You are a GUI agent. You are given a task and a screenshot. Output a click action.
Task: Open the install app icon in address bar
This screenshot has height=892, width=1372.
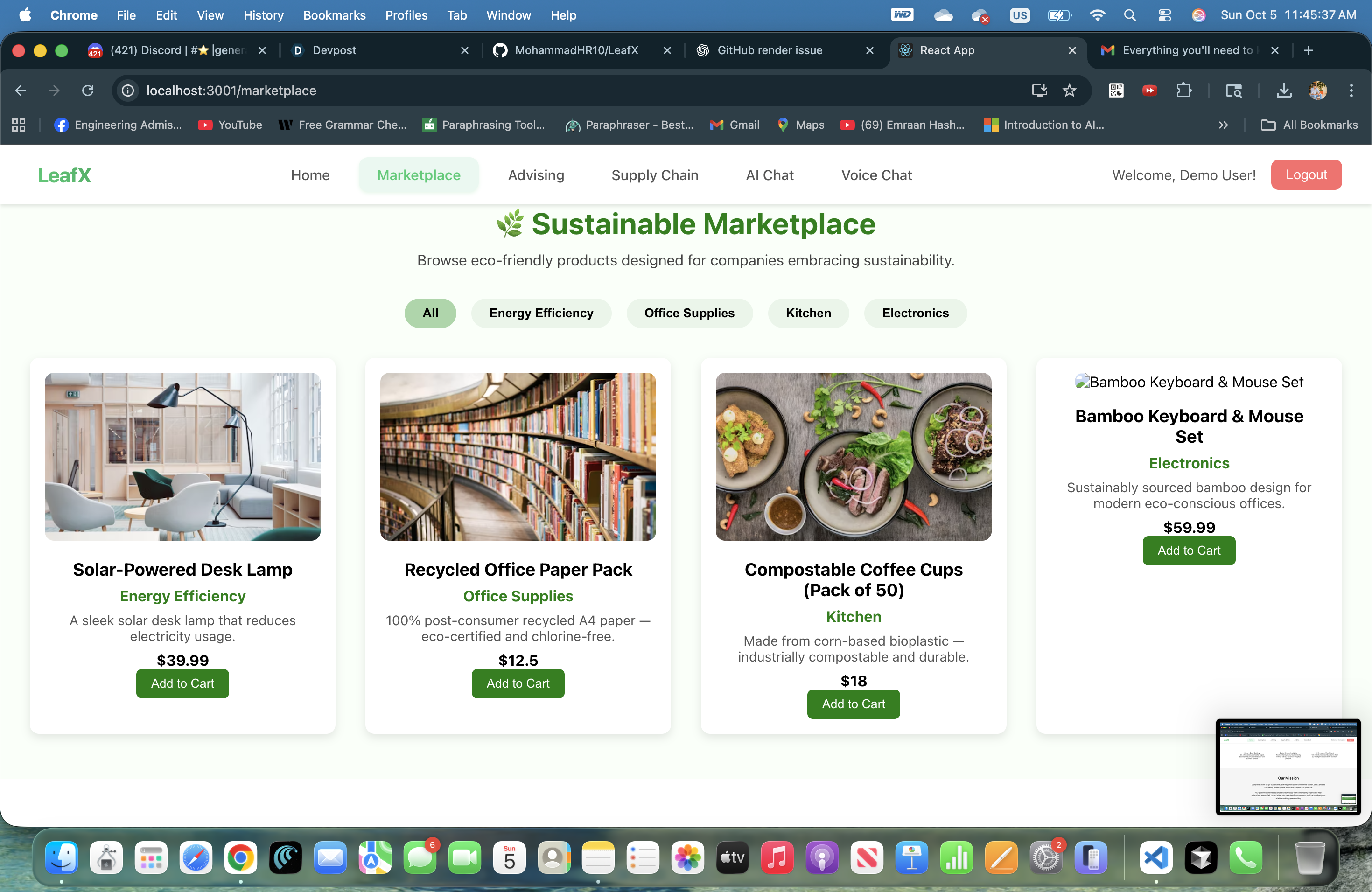point(1039,91)
